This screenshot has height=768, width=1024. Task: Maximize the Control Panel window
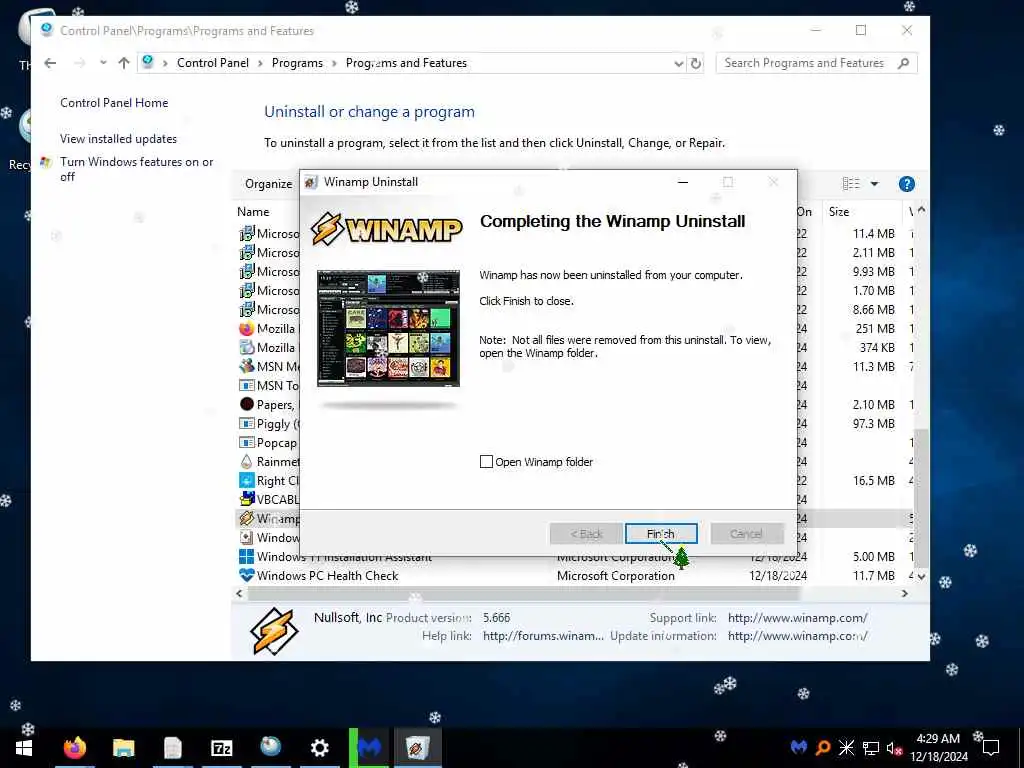tap(861, 31)
